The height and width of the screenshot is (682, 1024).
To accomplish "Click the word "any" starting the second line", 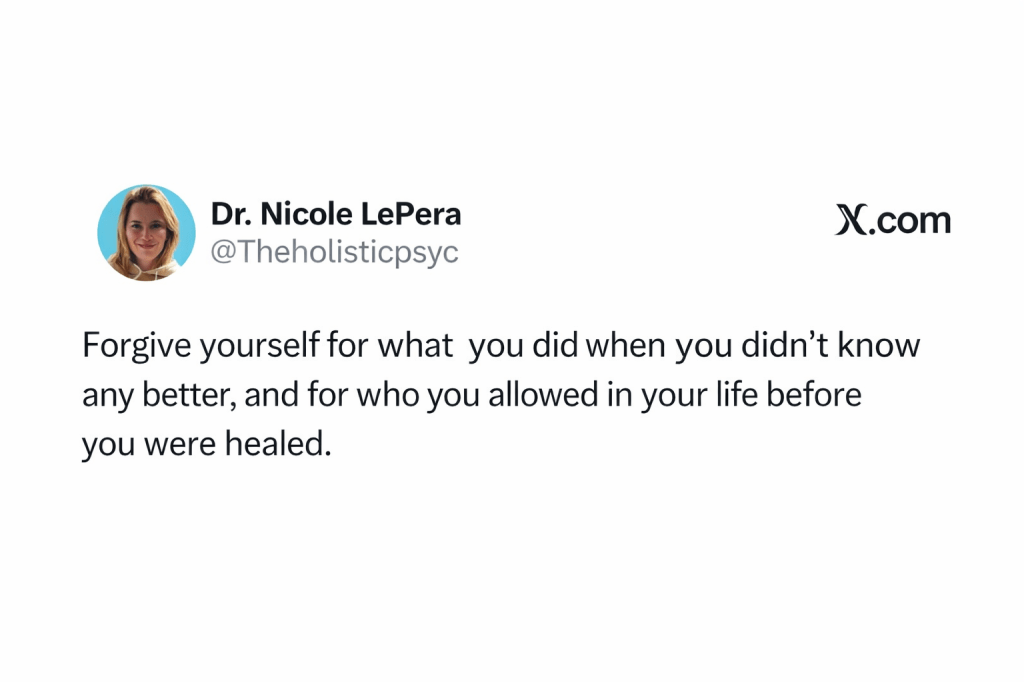I will 107,397.
